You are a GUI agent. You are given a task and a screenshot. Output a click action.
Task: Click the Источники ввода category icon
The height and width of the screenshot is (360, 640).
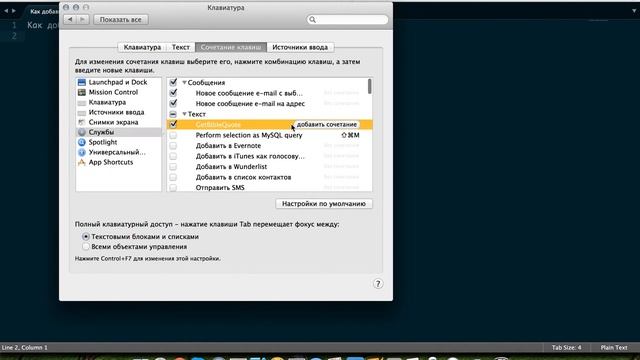(82, 112)
